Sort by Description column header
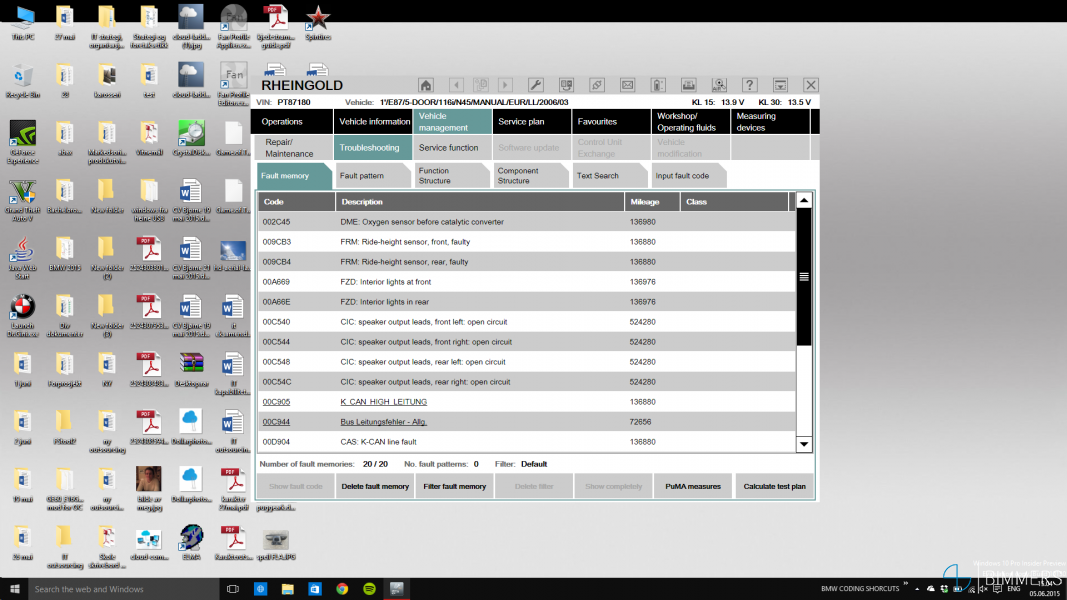The image size is (1067, 600). (480, 201)
